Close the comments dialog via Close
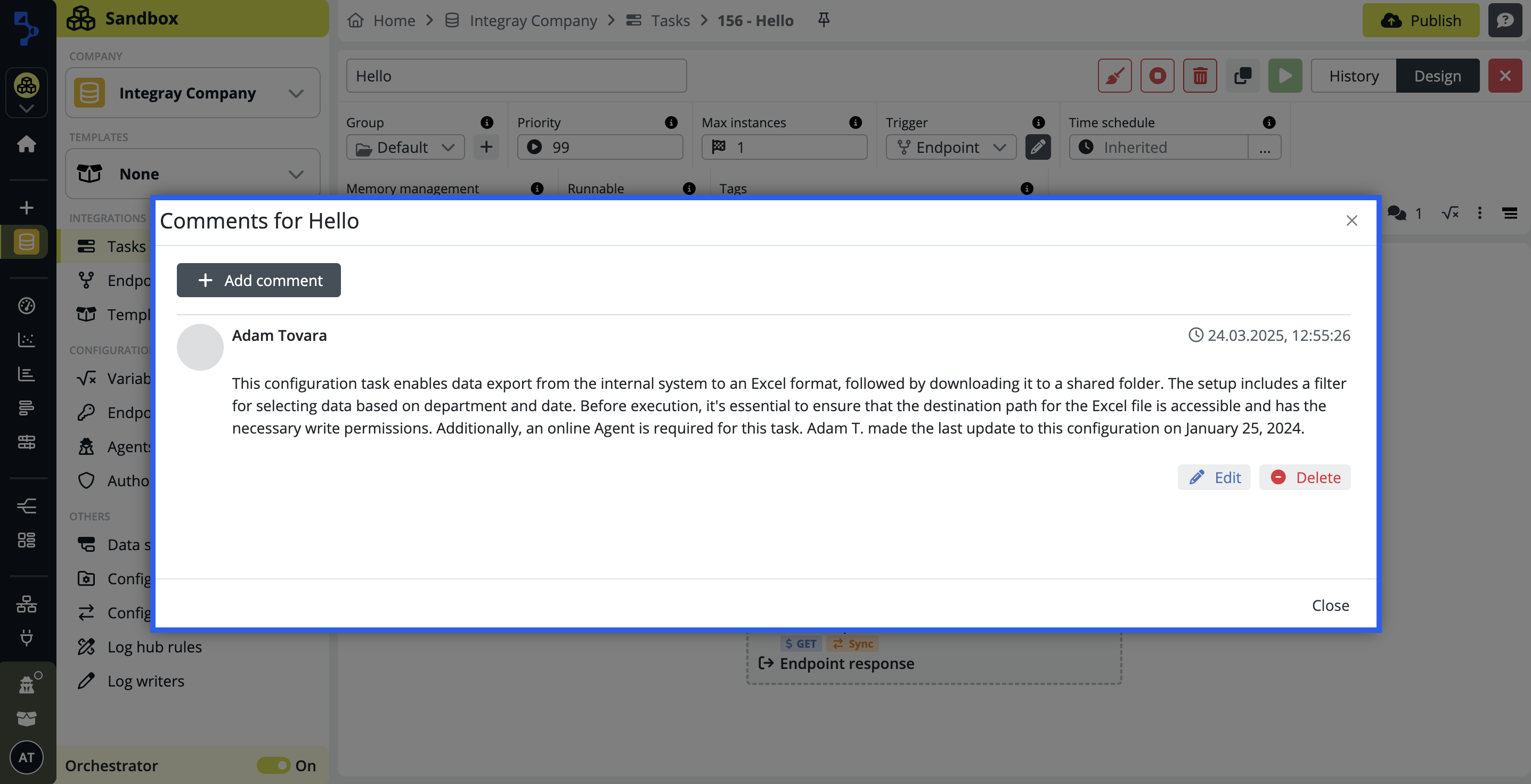The image size is (1531, 784). (1330, 605)
